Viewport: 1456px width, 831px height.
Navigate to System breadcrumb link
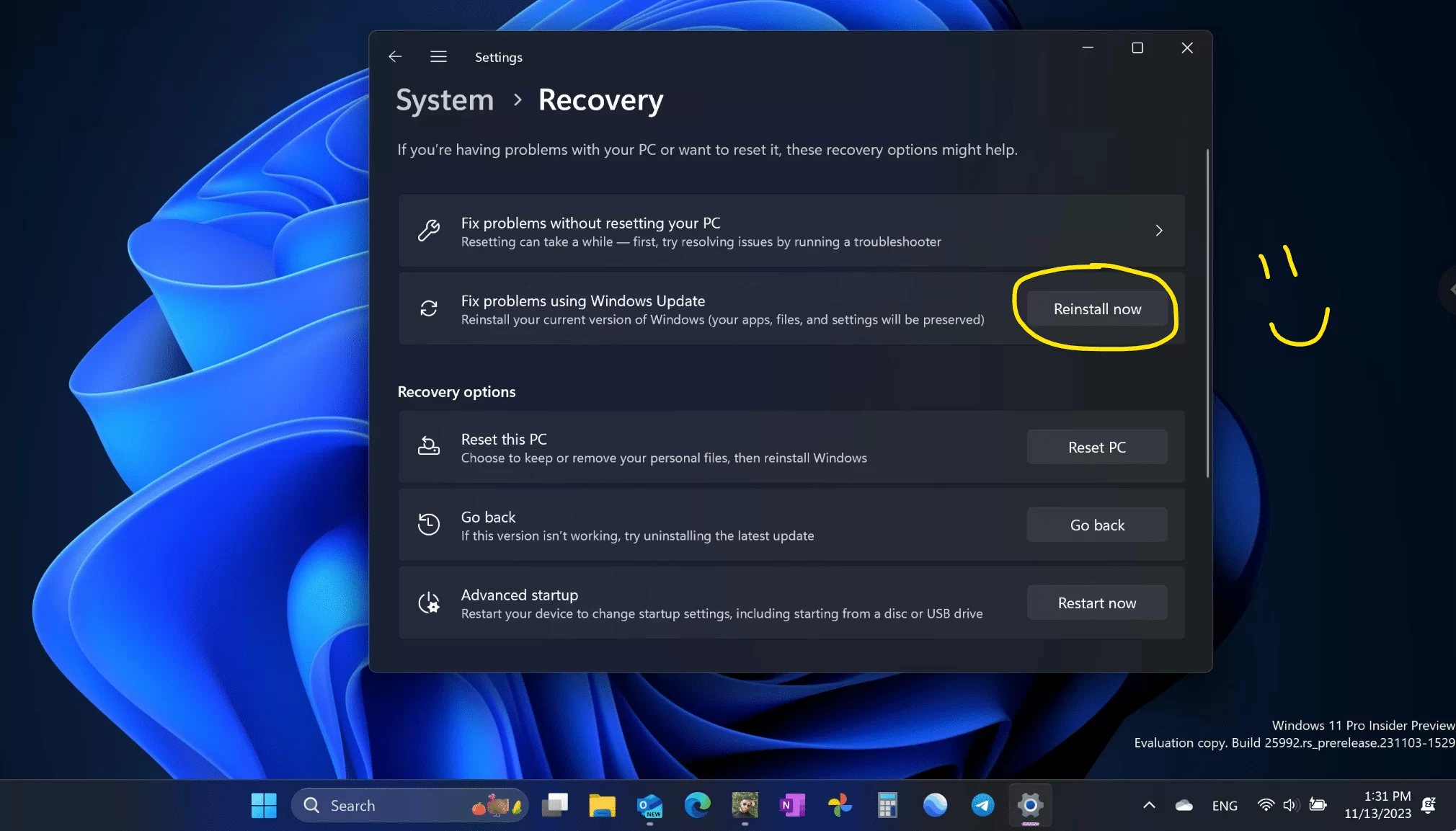coord(445,100)
